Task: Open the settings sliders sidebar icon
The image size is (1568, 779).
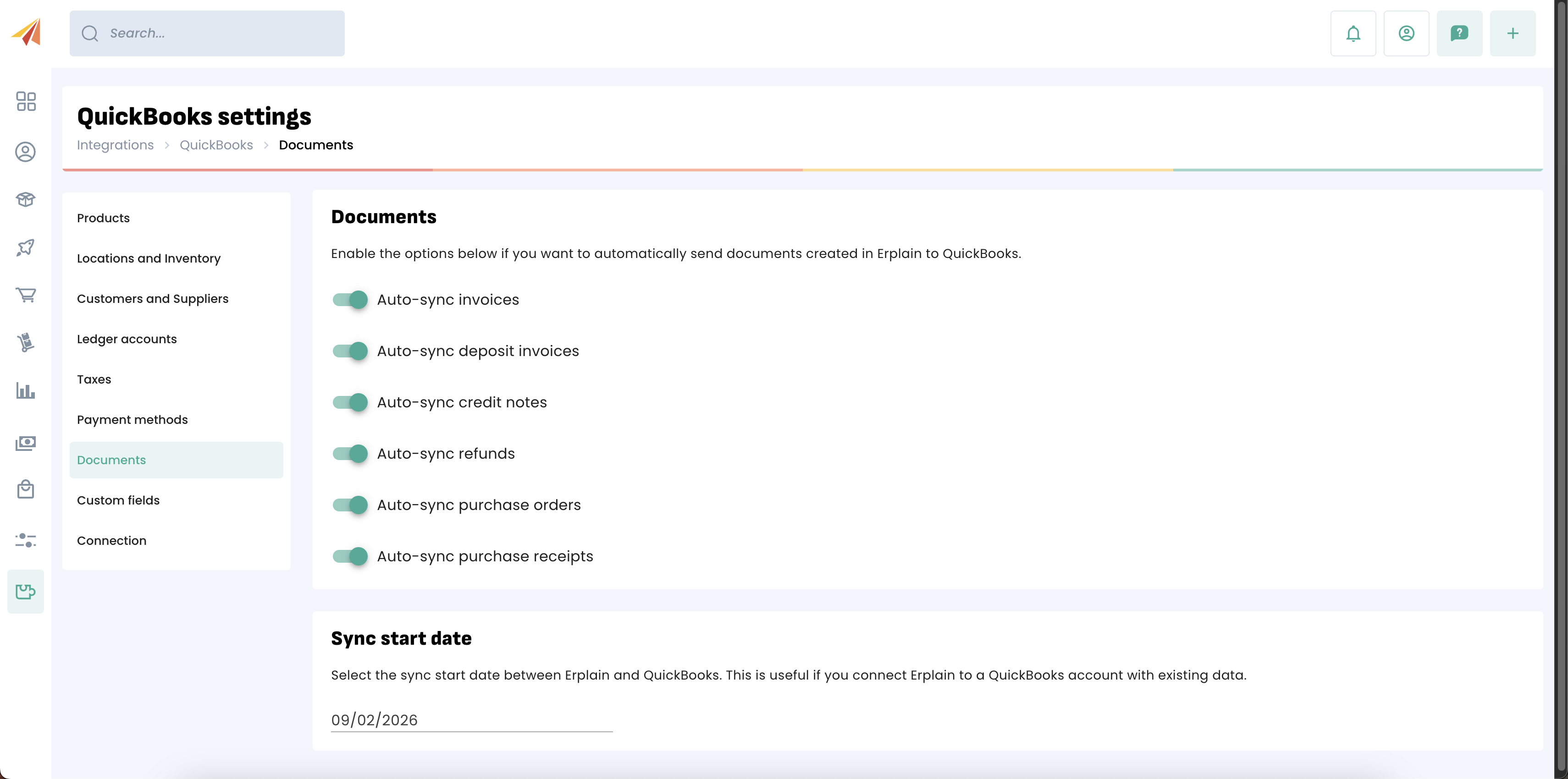Action: click(26, 540)
